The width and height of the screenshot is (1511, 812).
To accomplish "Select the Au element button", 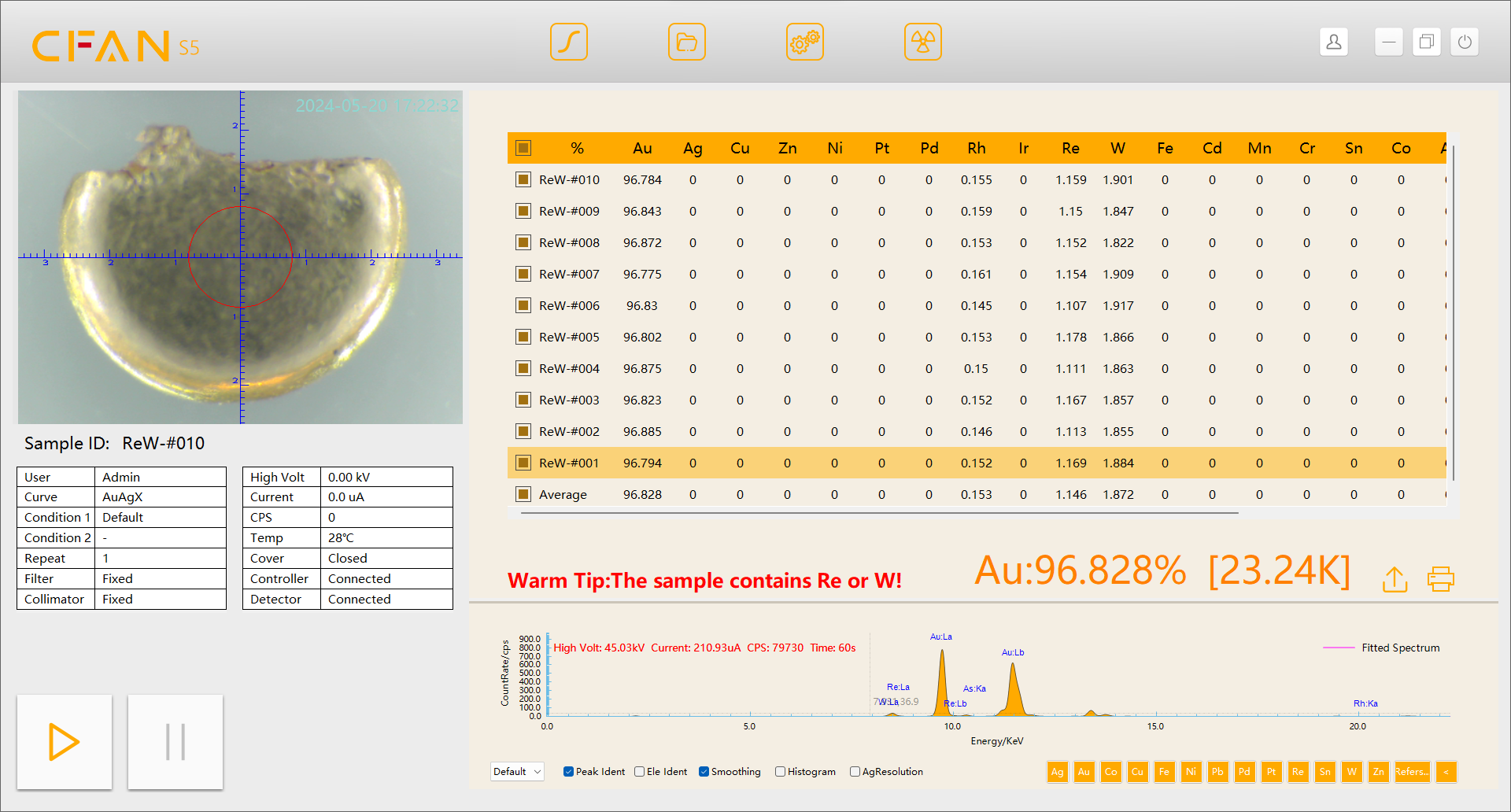I will click(1084, 772).
